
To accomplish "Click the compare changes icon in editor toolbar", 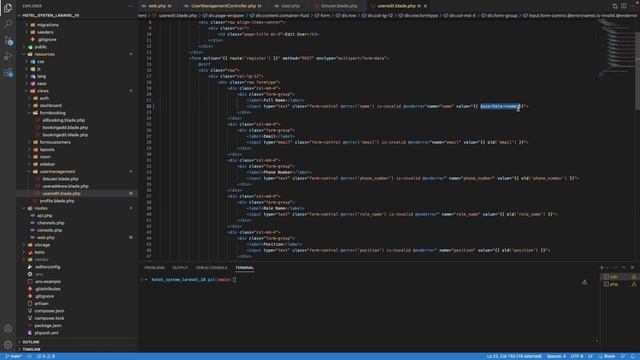I will click(x=615, y=6).
